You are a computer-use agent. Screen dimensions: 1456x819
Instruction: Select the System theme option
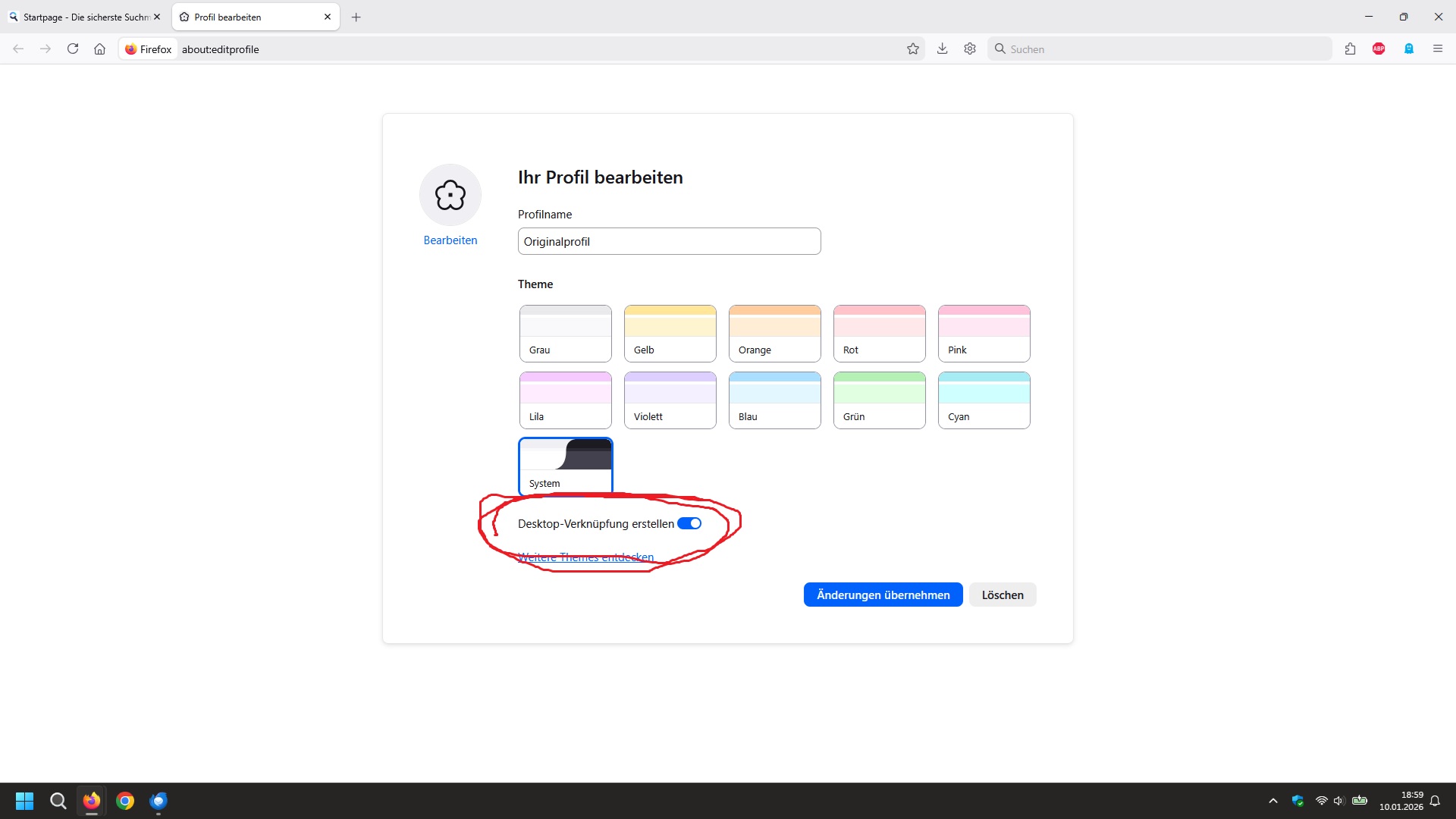[565, 466]
